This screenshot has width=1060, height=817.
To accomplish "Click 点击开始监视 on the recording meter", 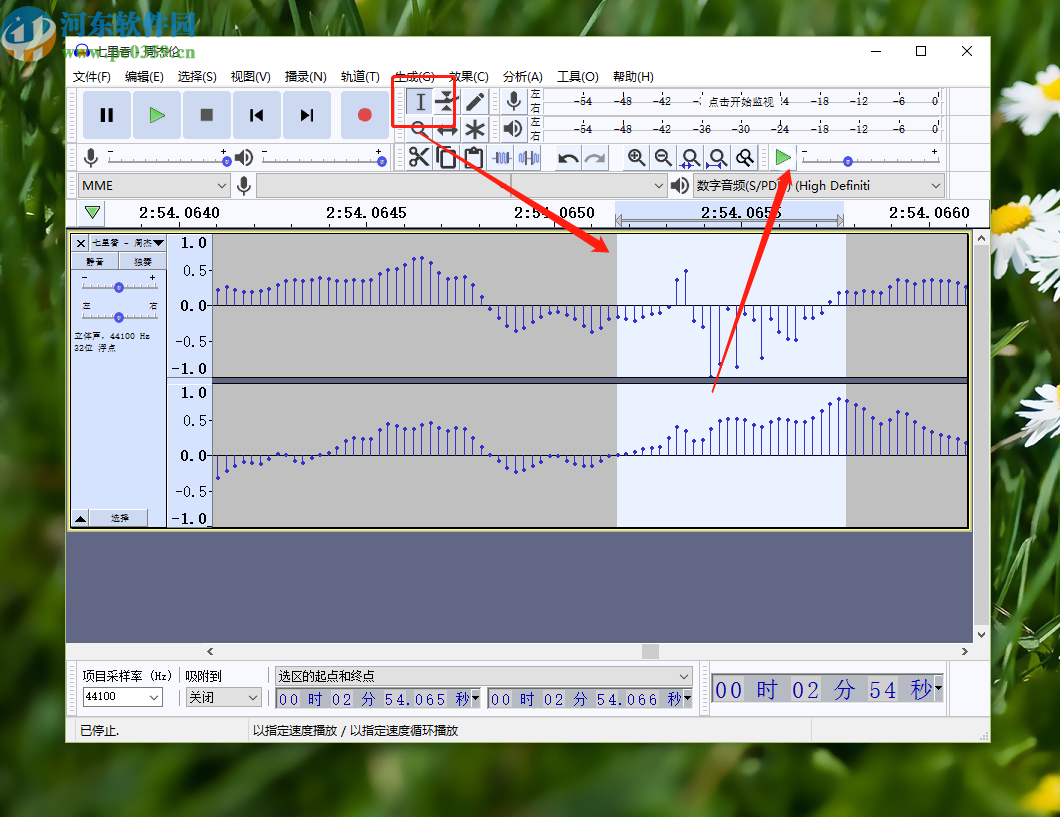I will (x=741, y=101).
